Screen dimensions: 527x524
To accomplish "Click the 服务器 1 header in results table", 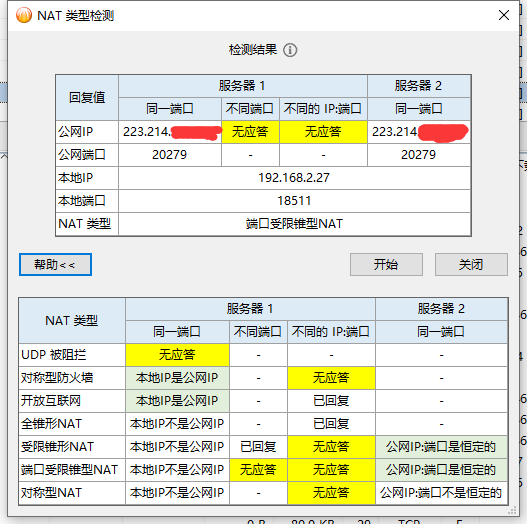I will point(243,86).
